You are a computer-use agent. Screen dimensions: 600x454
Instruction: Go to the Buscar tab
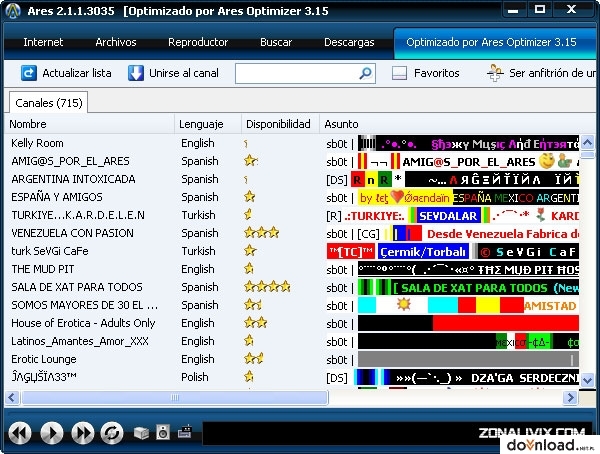click(276, 42)
